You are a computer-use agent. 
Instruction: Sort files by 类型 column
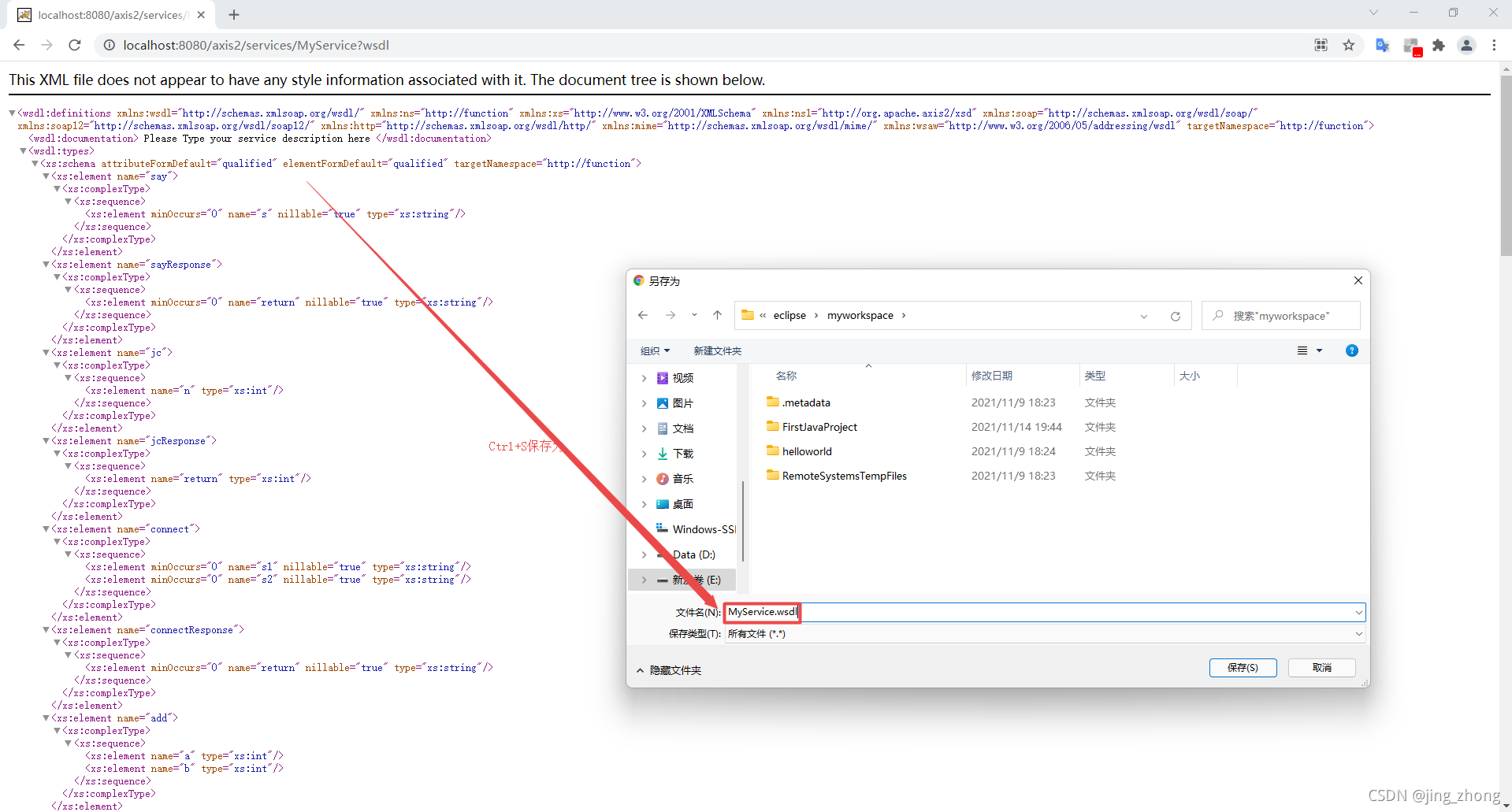[1094, 376]
